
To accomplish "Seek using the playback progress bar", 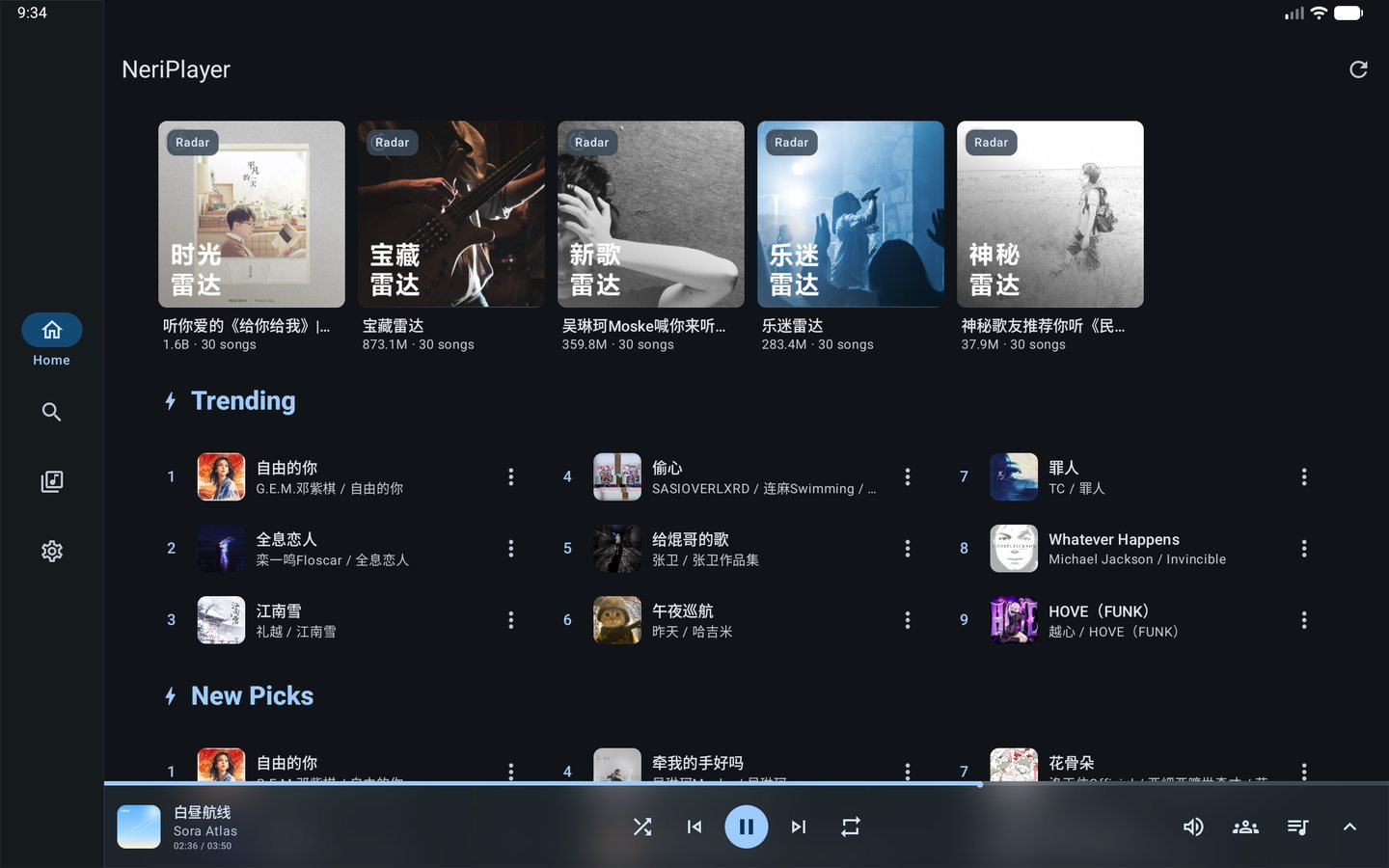I will pyautogui.click(x=747, y=784).
